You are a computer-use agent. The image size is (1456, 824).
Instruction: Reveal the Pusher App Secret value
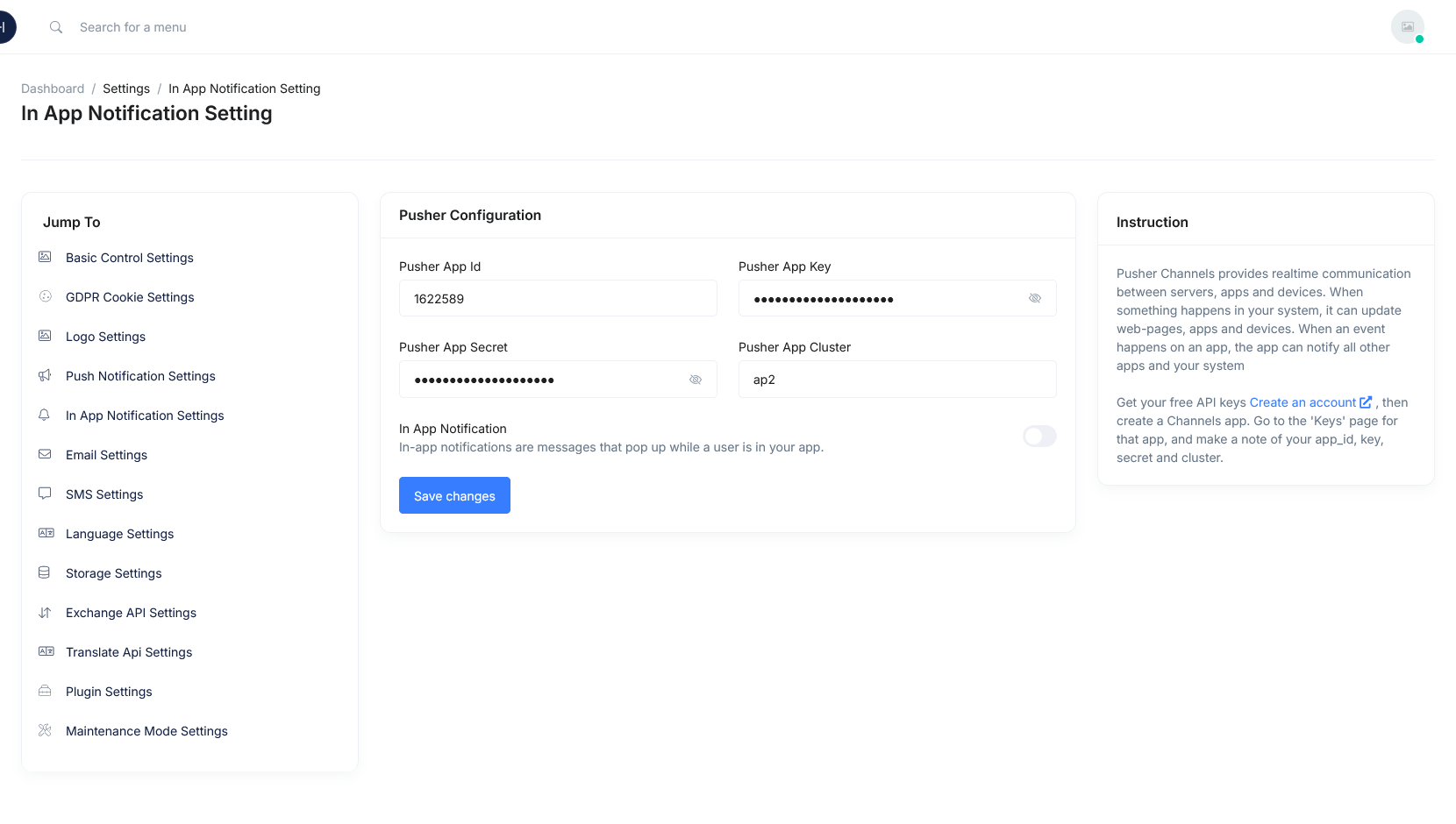tap(696, 380)
